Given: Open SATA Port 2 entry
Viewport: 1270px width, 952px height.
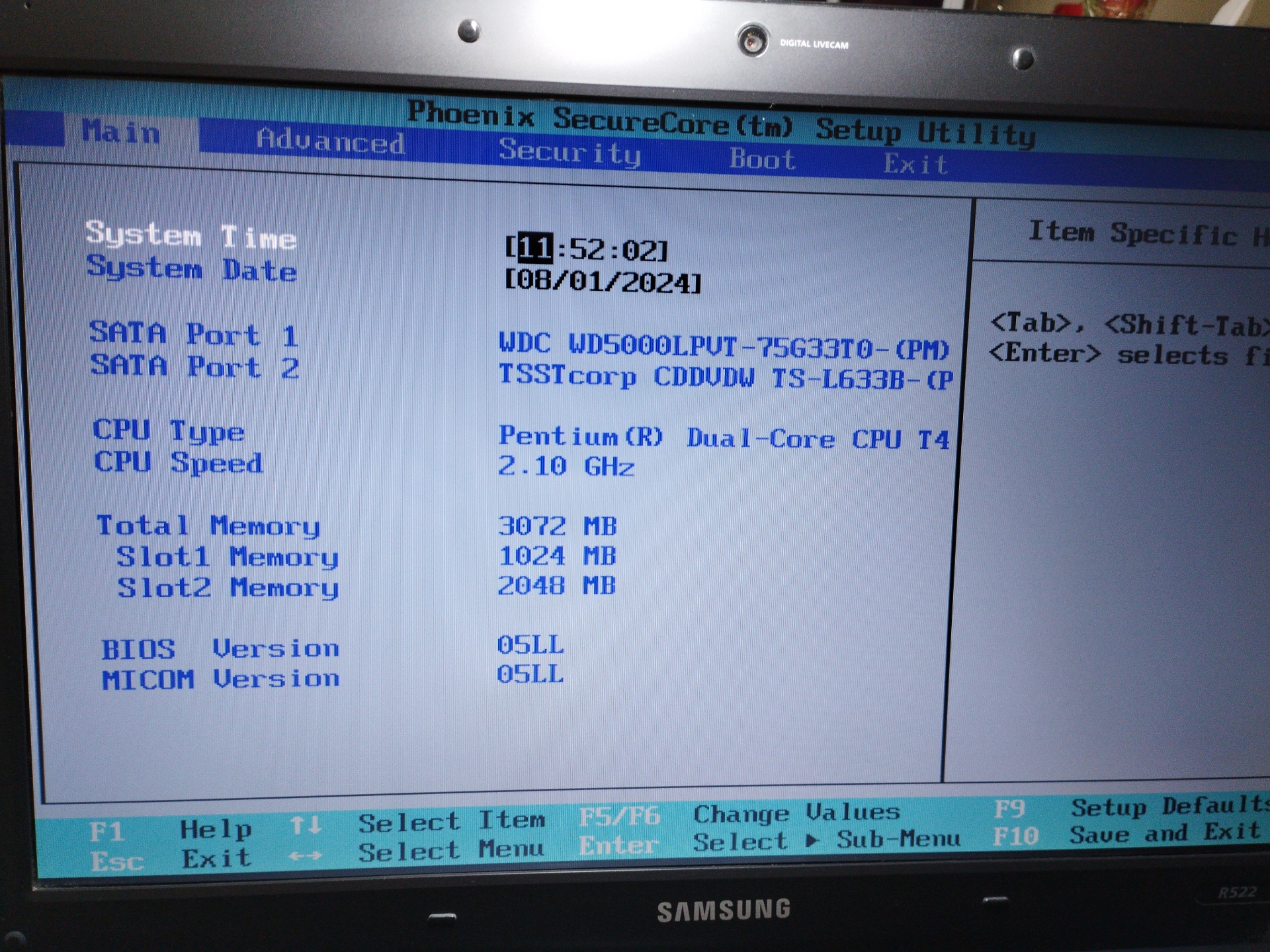Looking at the screenshot, I should (195, 366).
